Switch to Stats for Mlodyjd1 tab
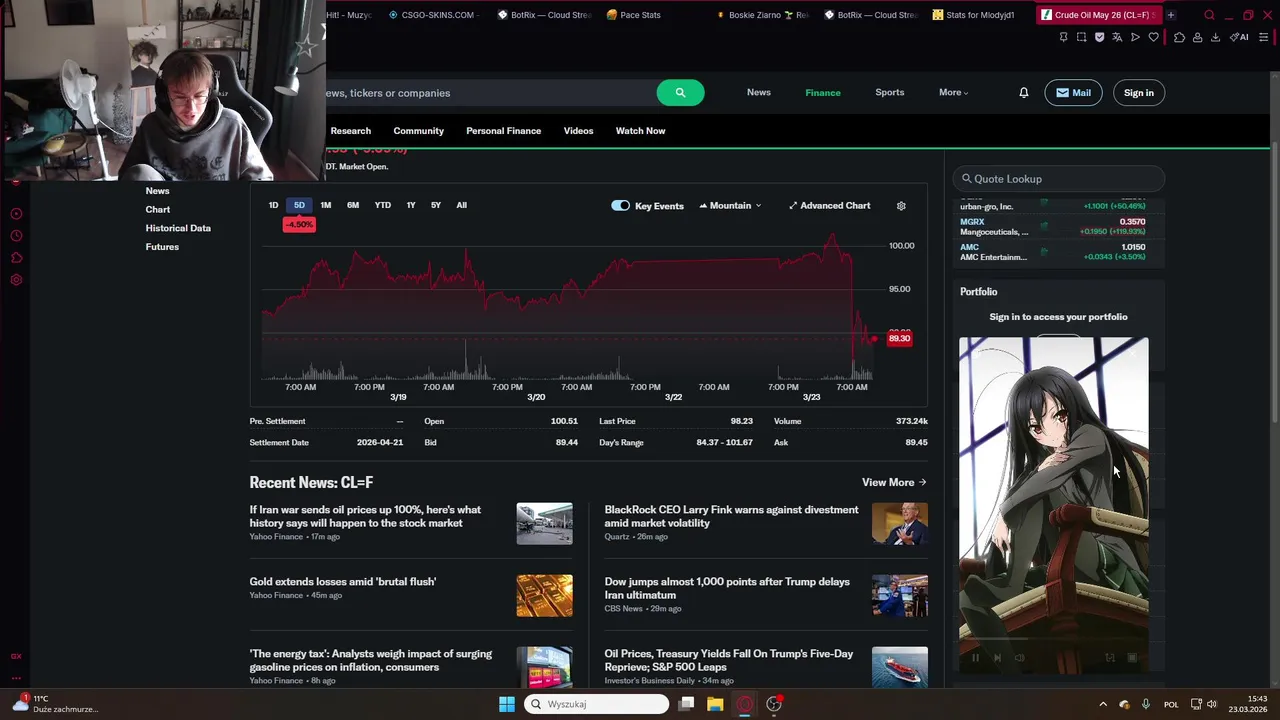Screen dimensions: 1280x720 click(x=975, y=15)
